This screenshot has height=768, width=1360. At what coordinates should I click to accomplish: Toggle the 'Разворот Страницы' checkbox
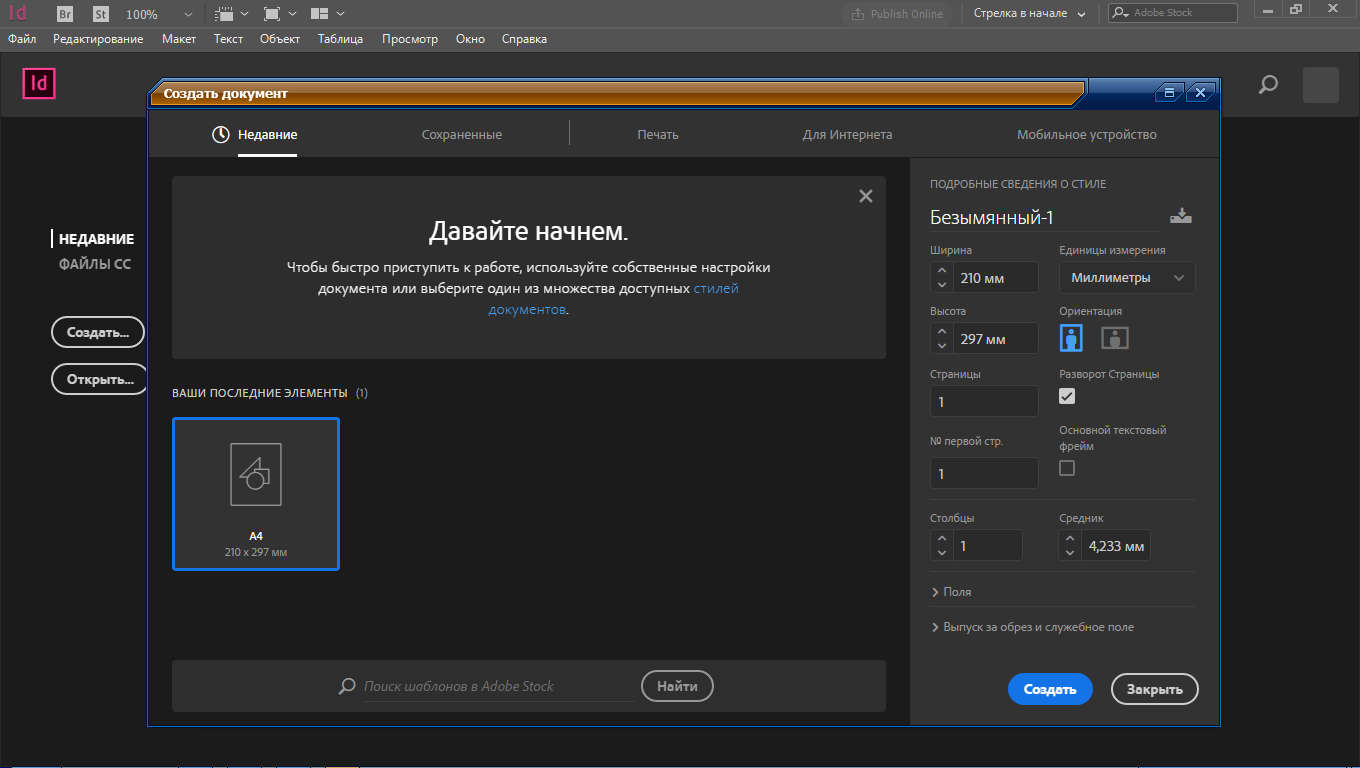point(1067,396)
